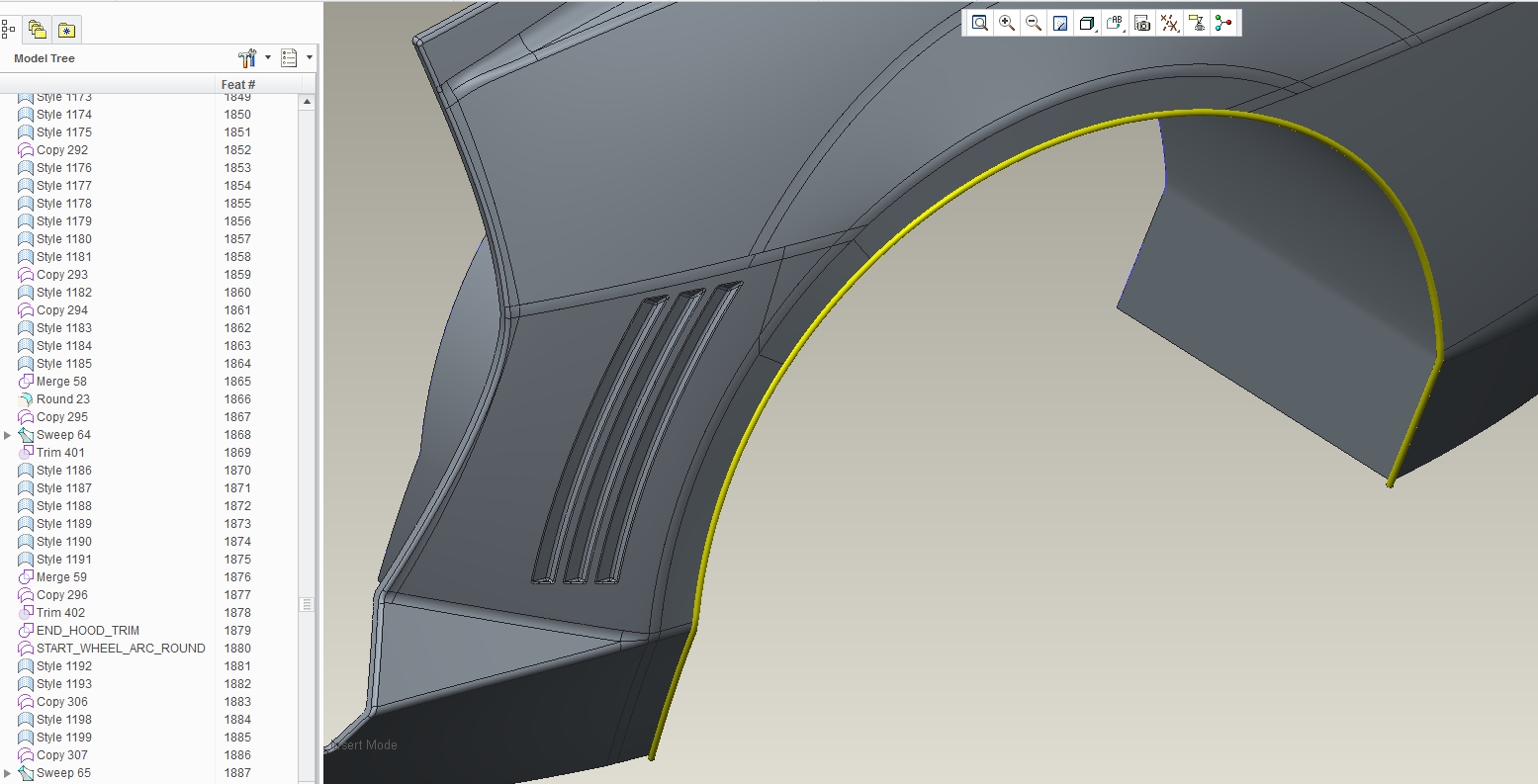Click feature number 1880 cell
Image resolution: width=1538 pixels, height=784 pixels.
click(x=237, y=649)
